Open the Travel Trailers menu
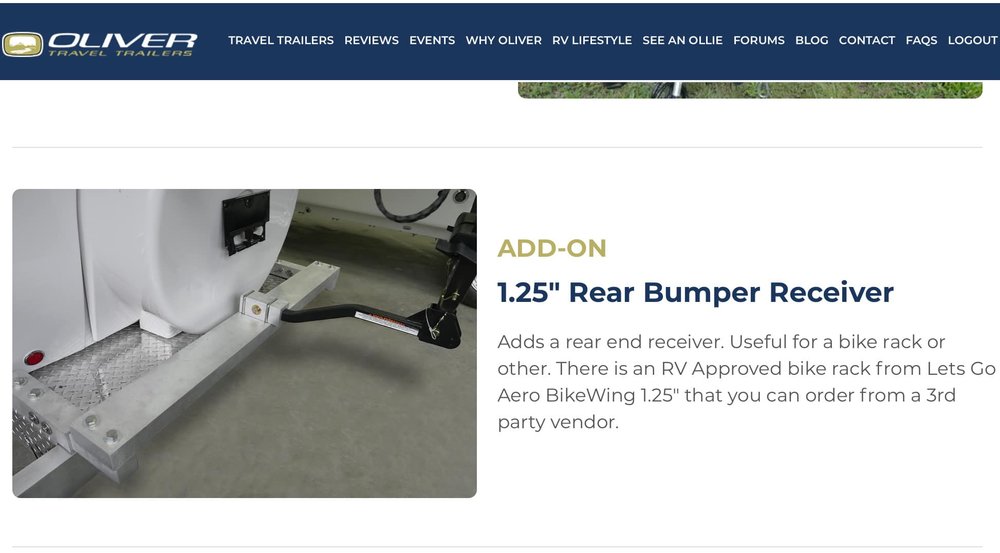 (281, 40)
